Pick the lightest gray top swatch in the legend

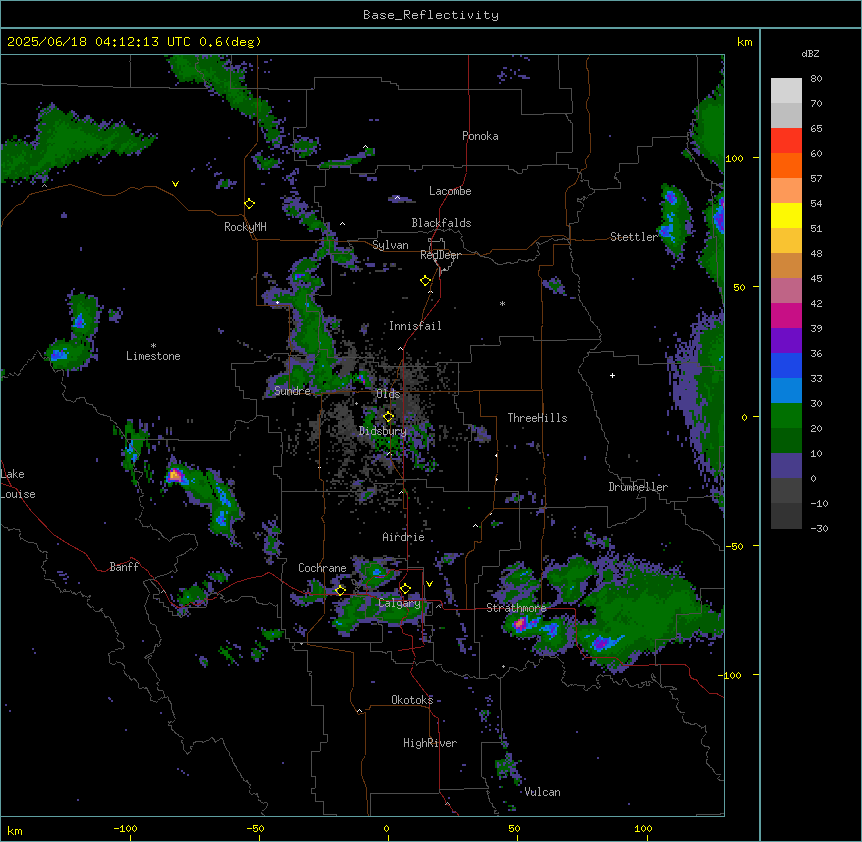(786, 91)
